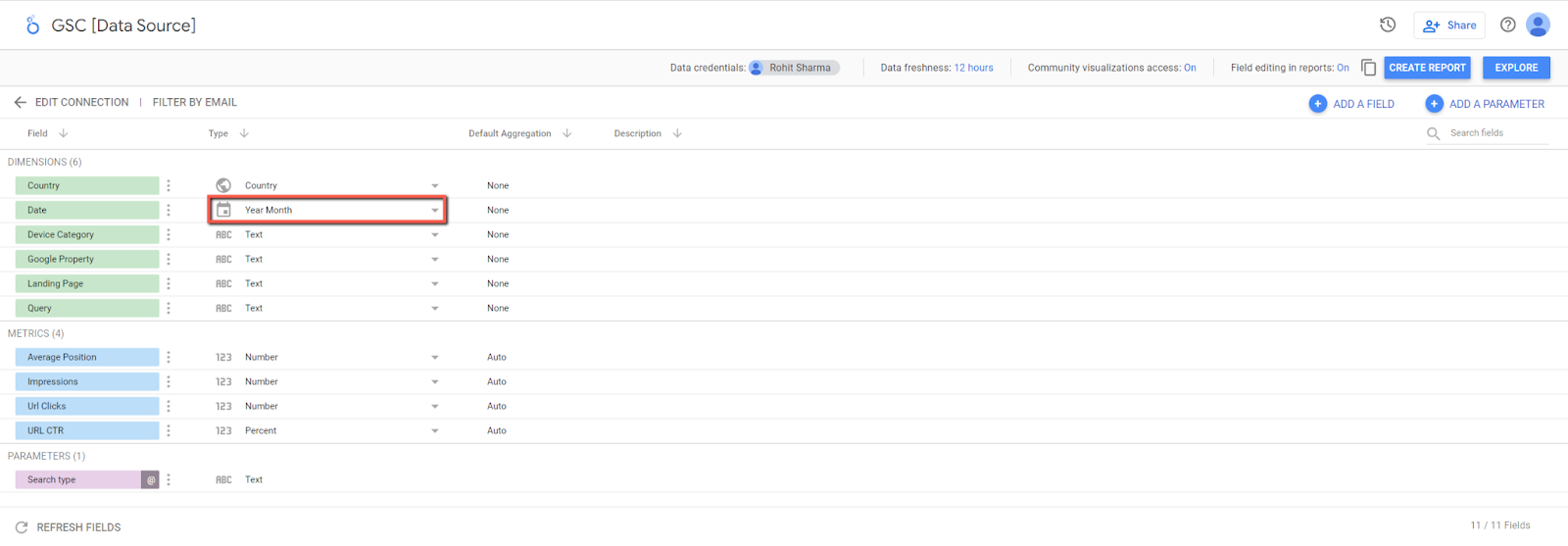The height and width of the screenshot is (546, 1568).
Task: Click Auto aggregation for Average Position
Action: pos(497,357)
